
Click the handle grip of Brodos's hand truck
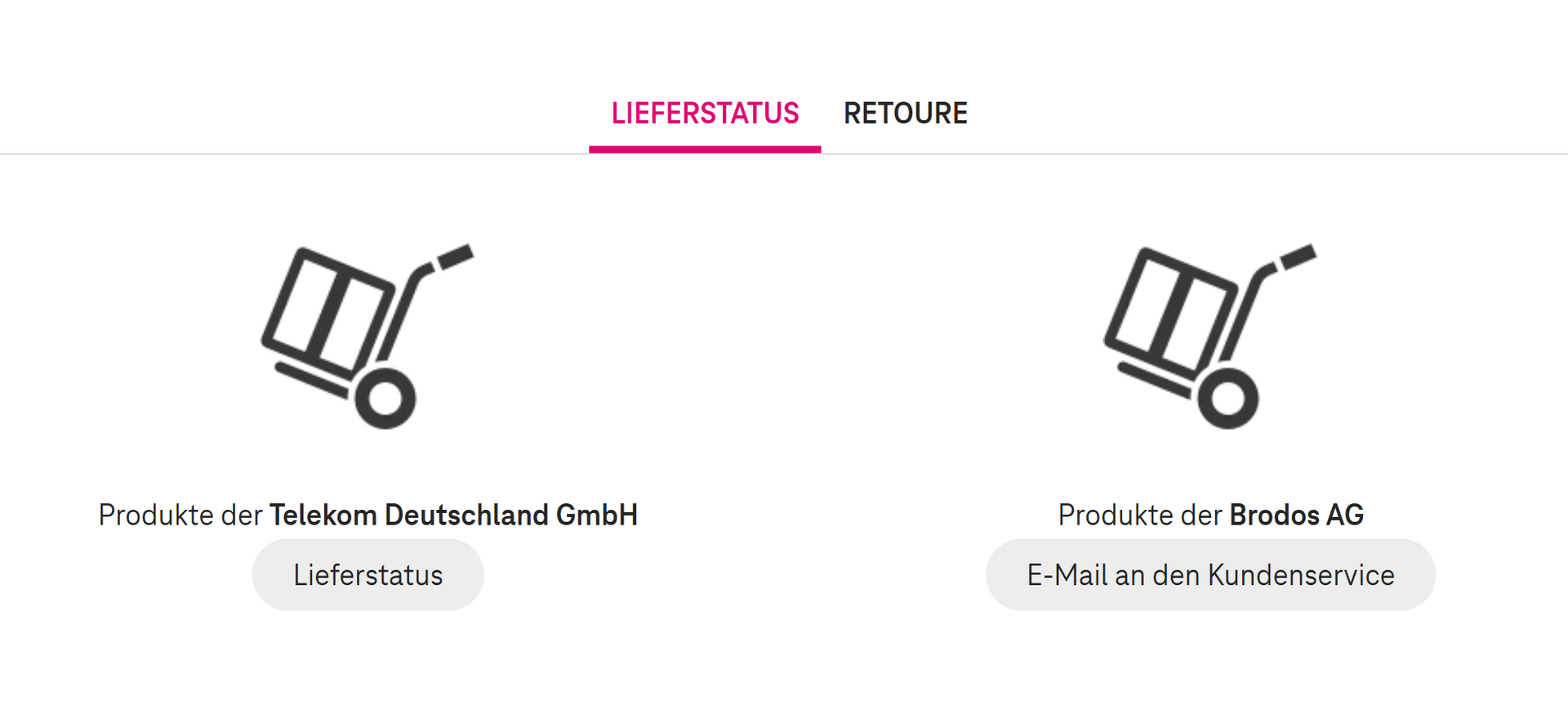pos(1298,257)
